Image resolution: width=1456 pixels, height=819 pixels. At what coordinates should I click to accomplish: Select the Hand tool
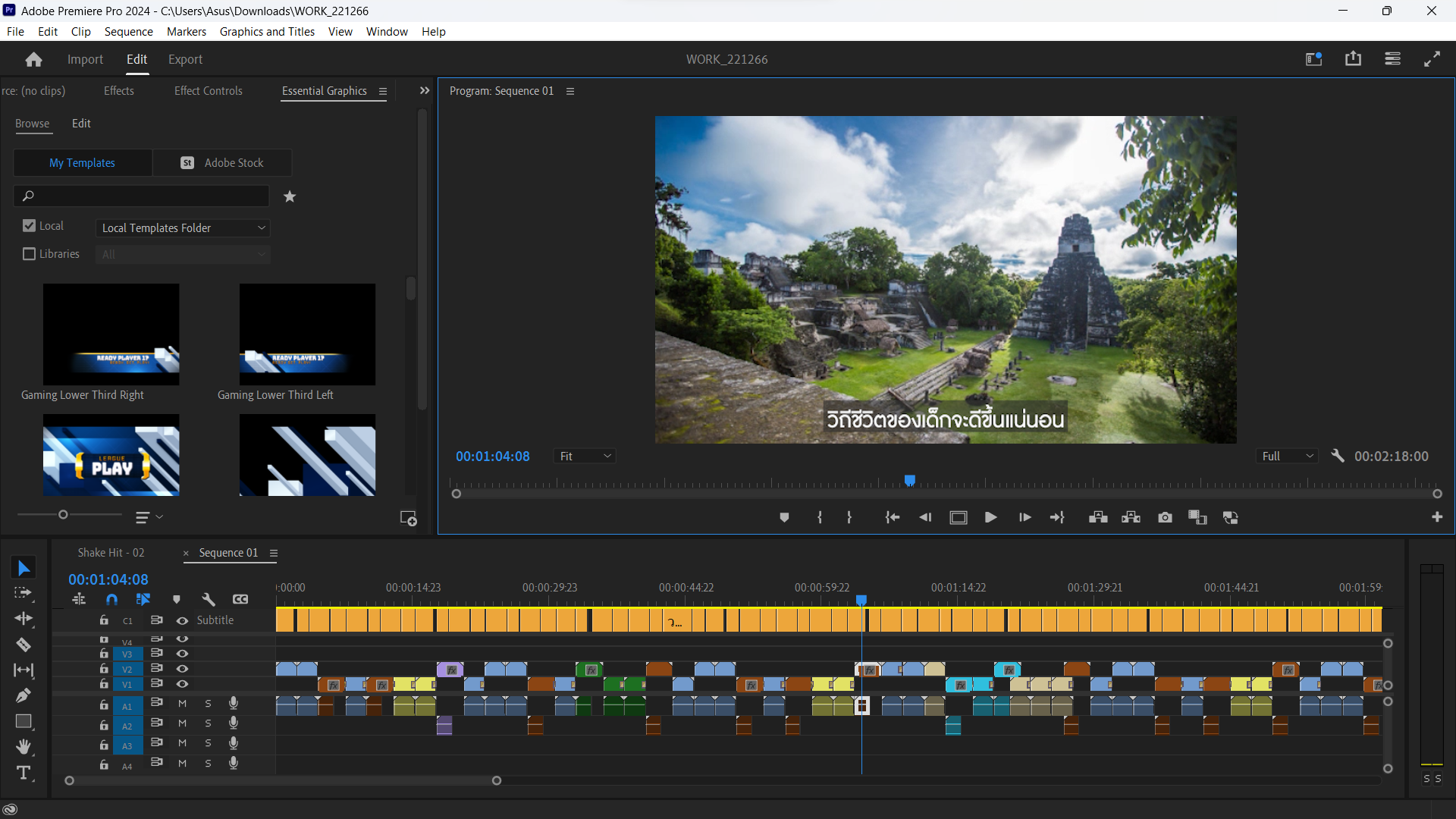[x=24, y=747]
